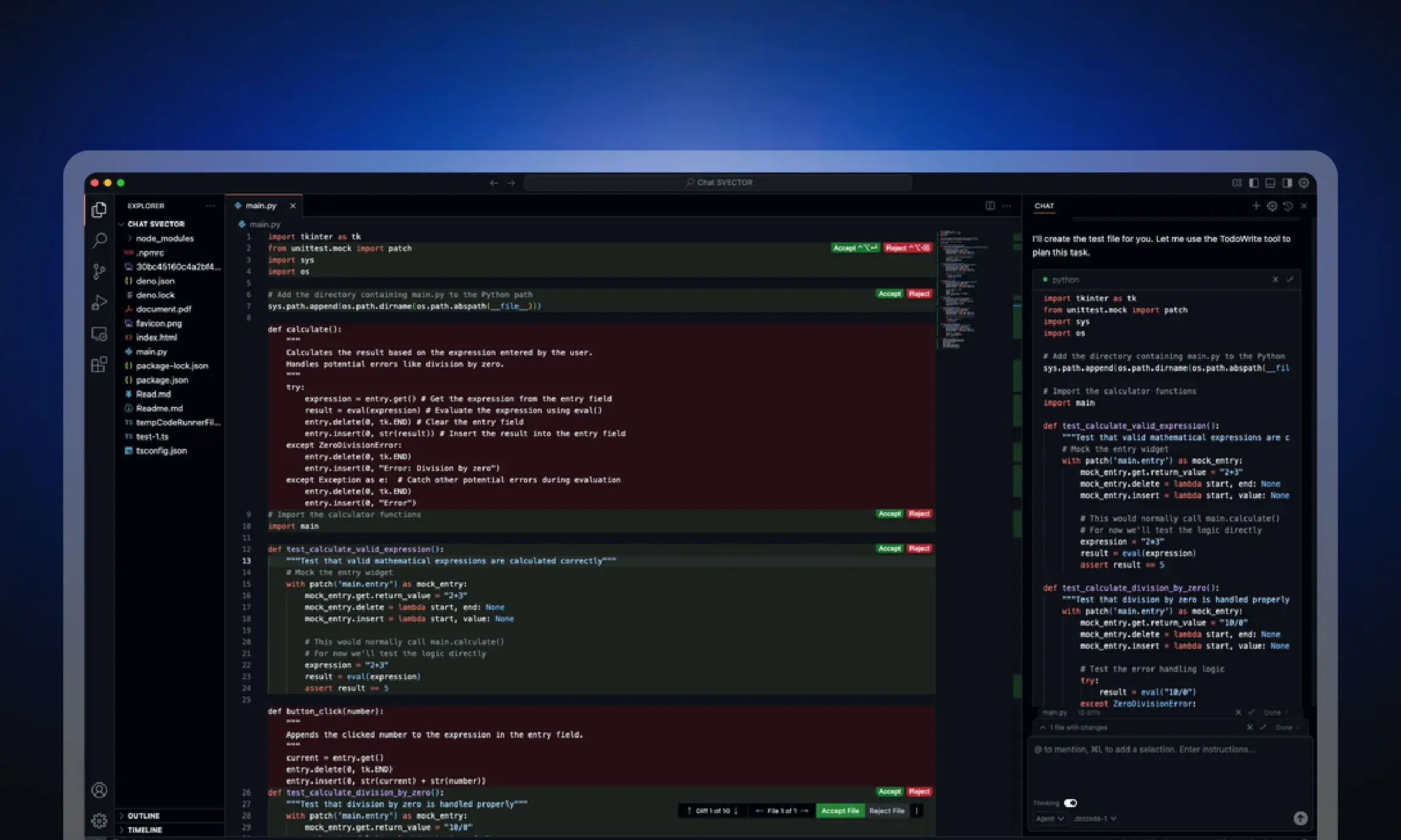Start a new chat with plus icon
1401x840 pixels.
tap(1255, 206)
